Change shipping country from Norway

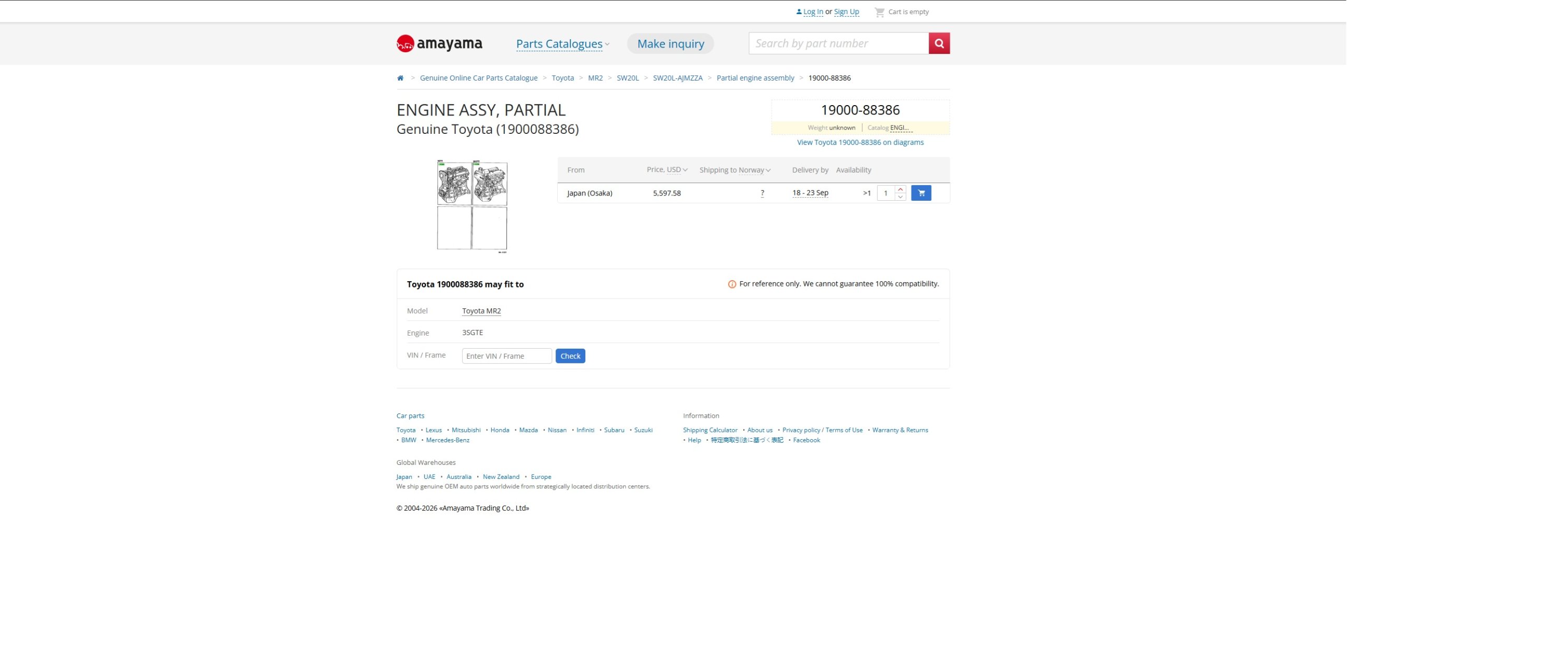tap(754, 170)
